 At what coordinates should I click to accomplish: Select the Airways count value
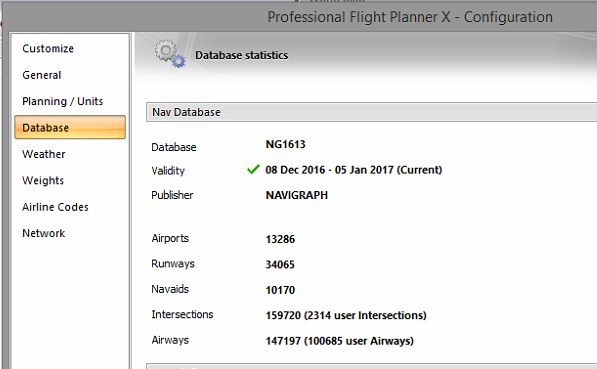(340, 341)
